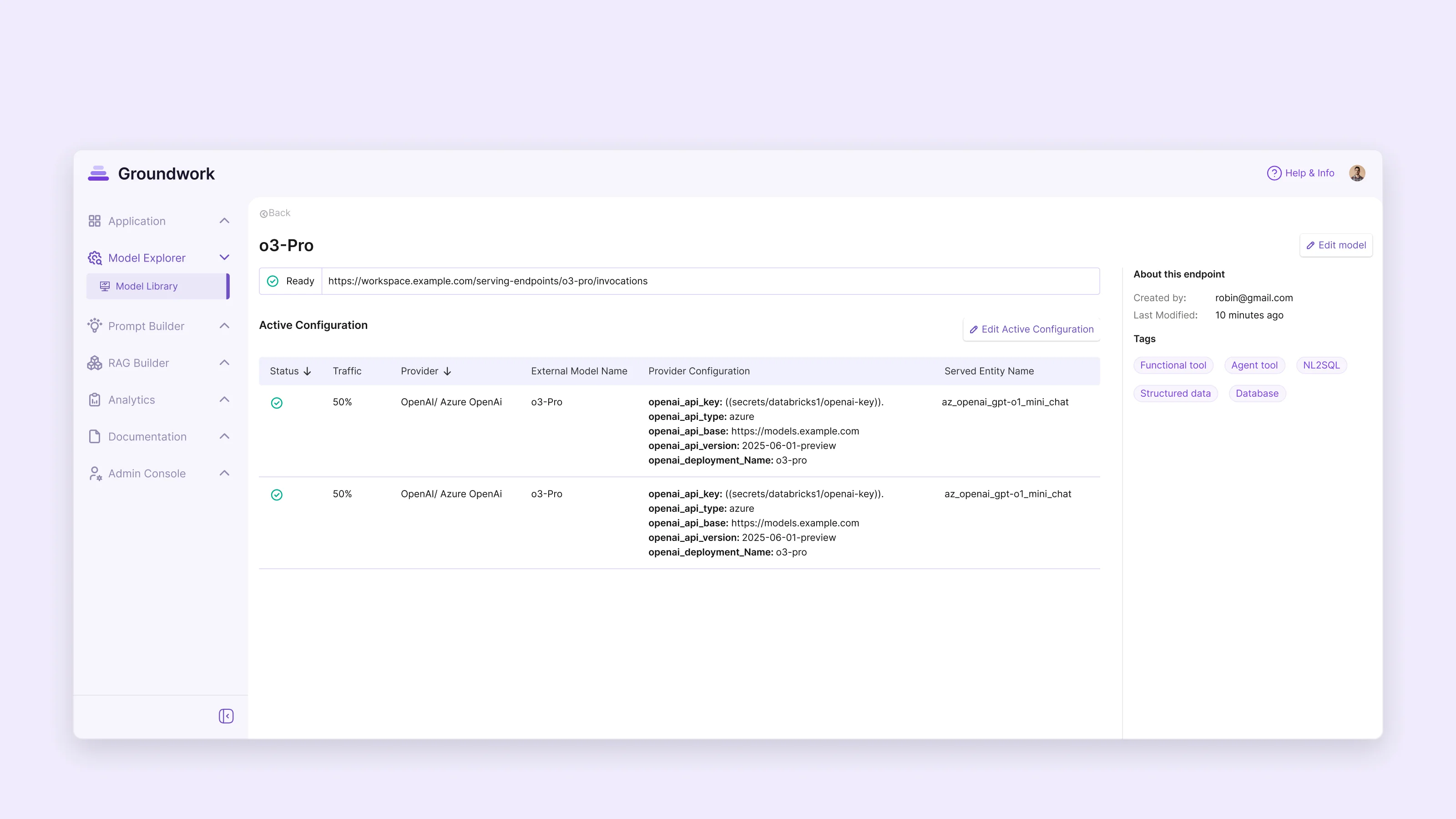
Task: Open the Documentation menu item
Action: click(158, 436)
